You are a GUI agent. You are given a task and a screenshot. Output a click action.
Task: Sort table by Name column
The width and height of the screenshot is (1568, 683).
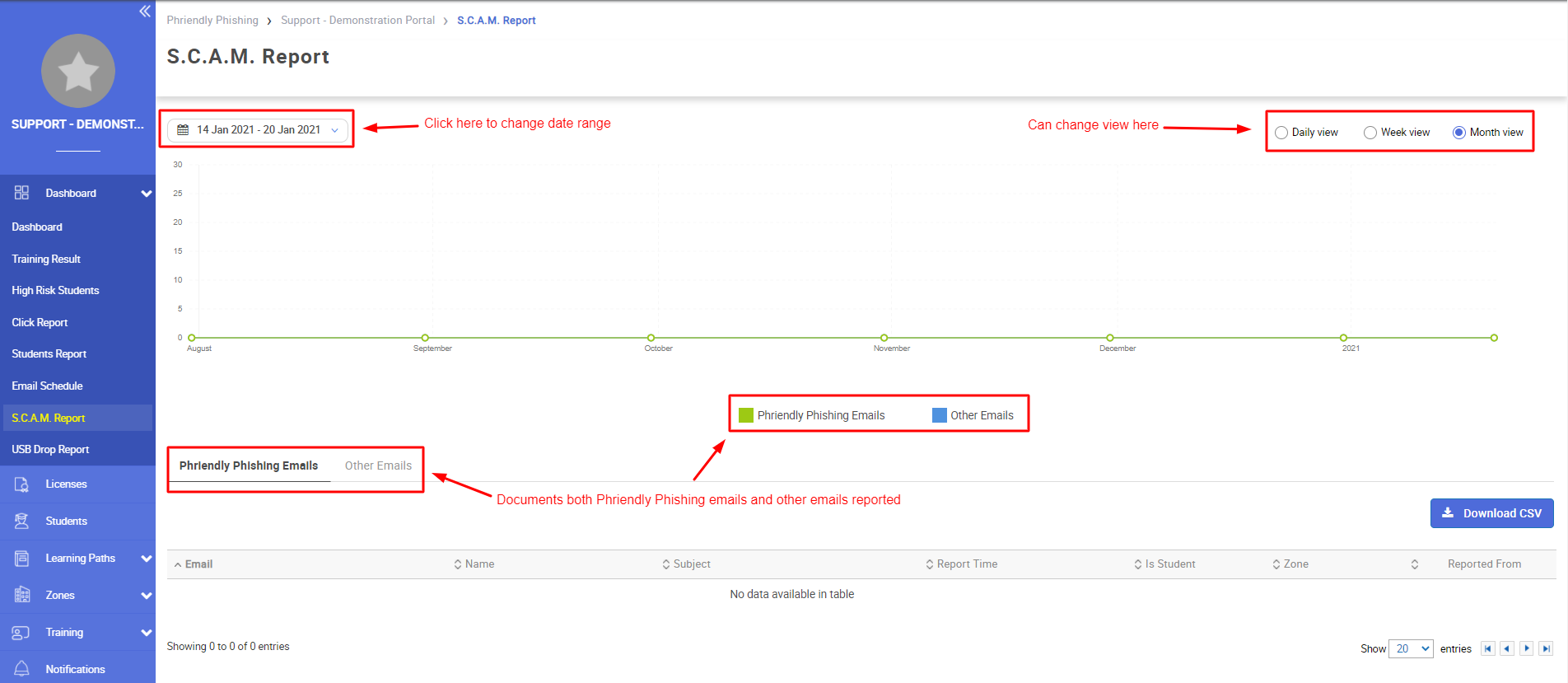click(474, 564)
